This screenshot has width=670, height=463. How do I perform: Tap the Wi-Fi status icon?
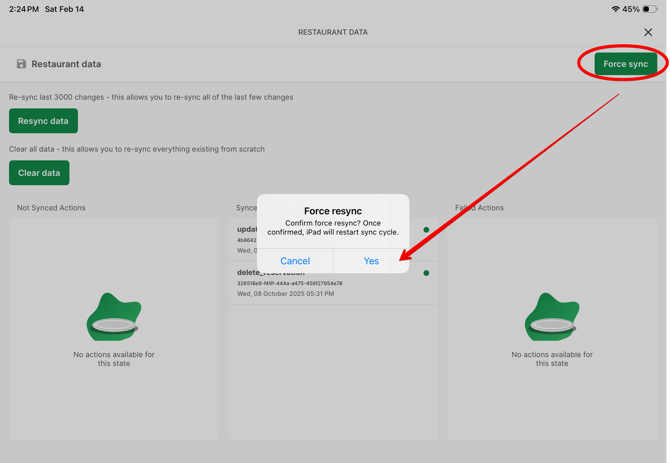coord(615,9)
